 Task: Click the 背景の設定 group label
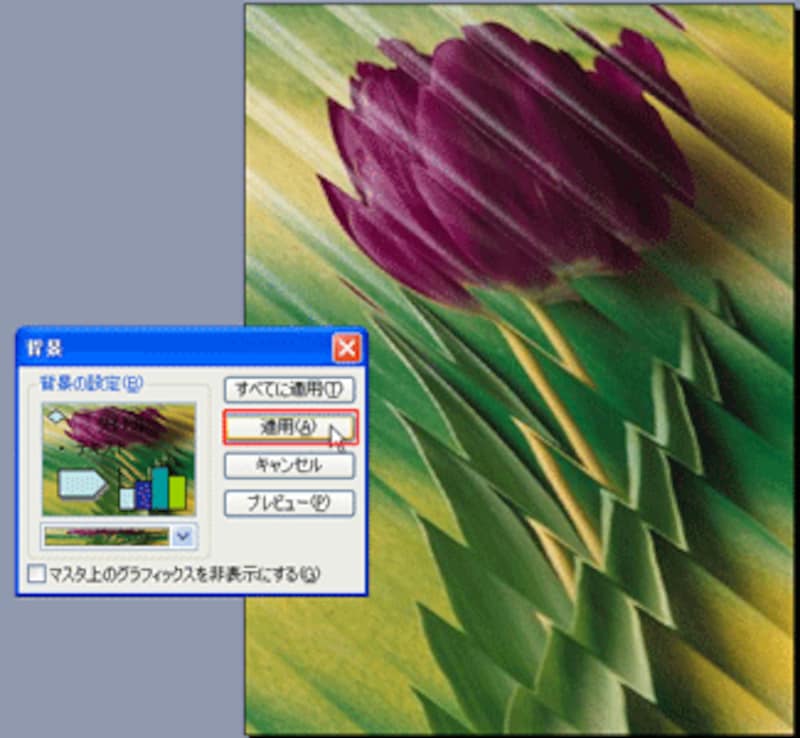(x=89, y=384)
